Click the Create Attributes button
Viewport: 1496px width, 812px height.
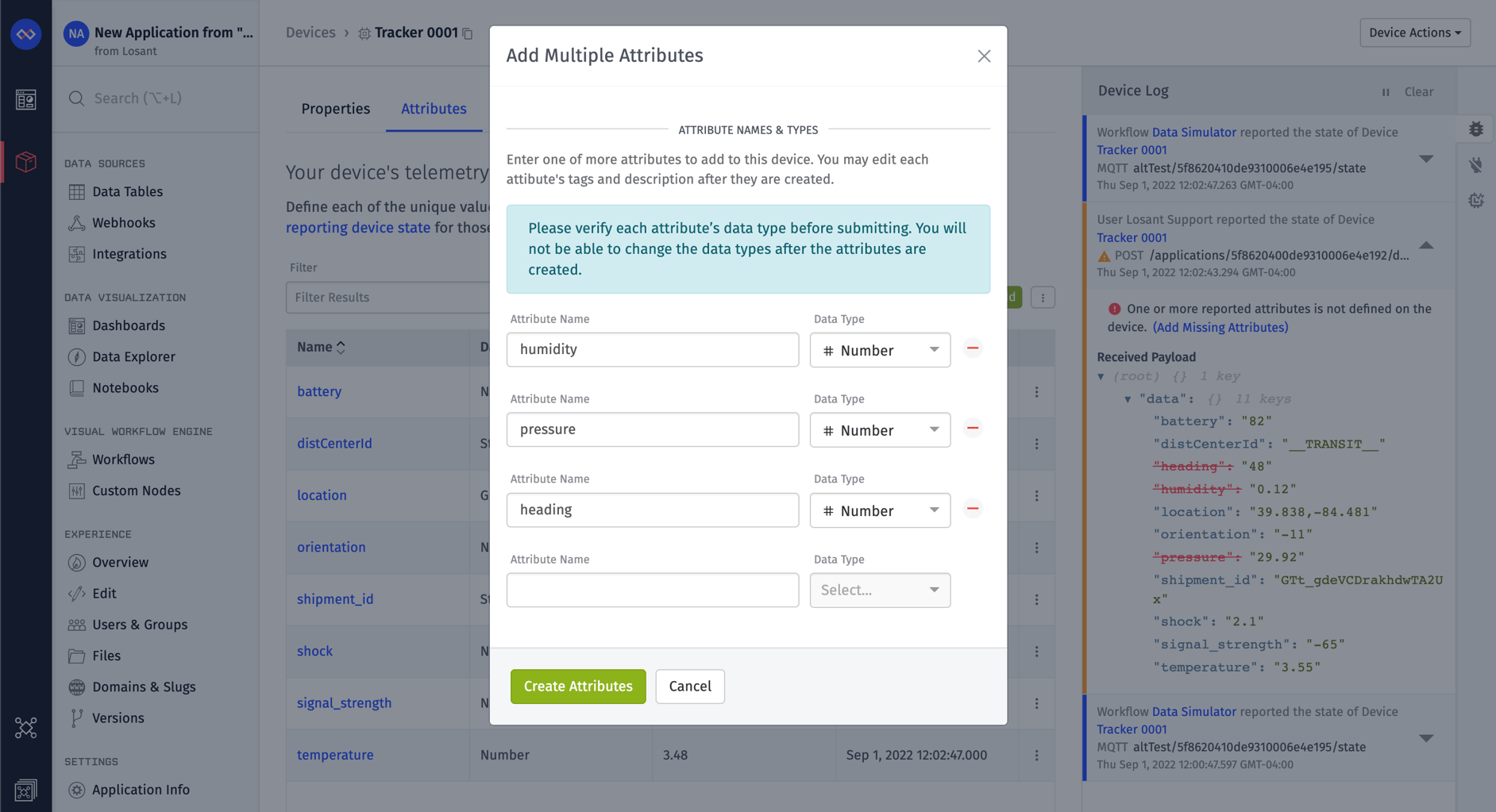coord(577,686)
